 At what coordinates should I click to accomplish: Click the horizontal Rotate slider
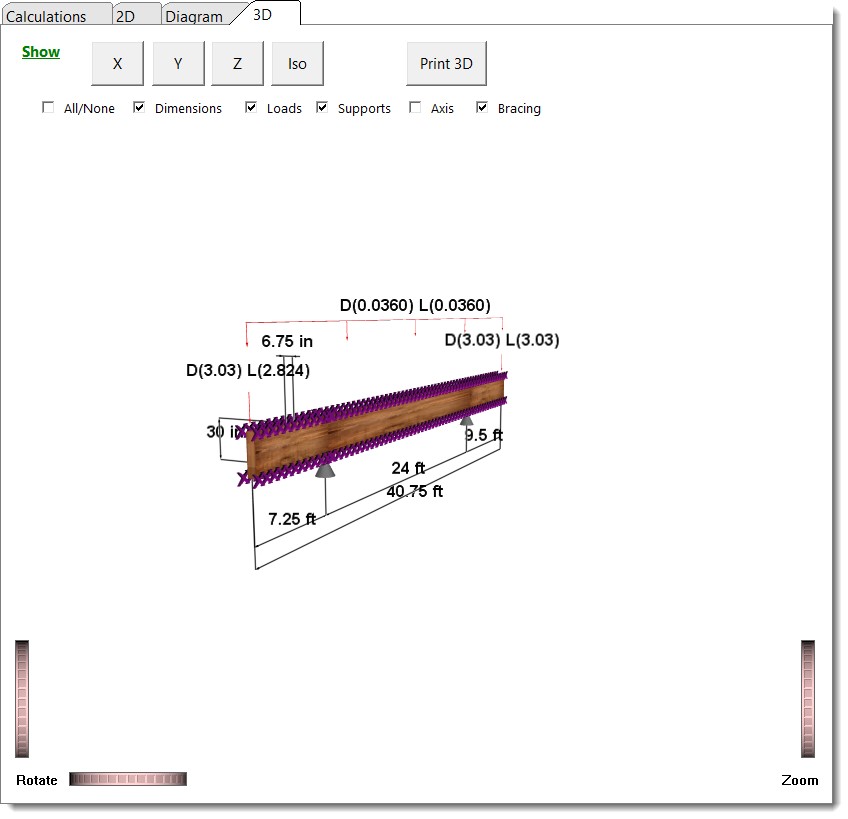pyautogui.click(x=128, y=779)
